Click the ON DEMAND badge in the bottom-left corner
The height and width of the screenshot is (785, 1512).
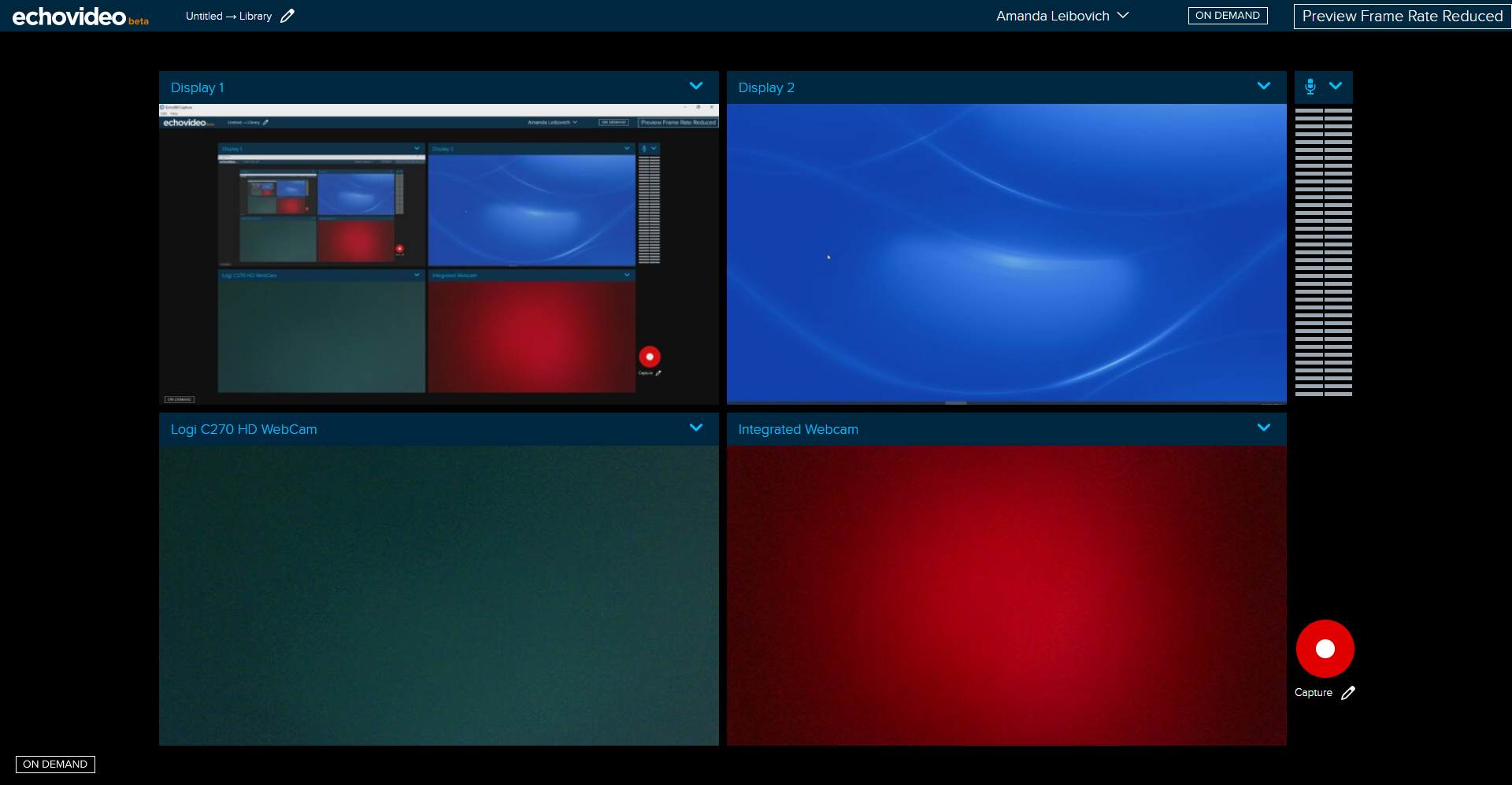[55, 765]
